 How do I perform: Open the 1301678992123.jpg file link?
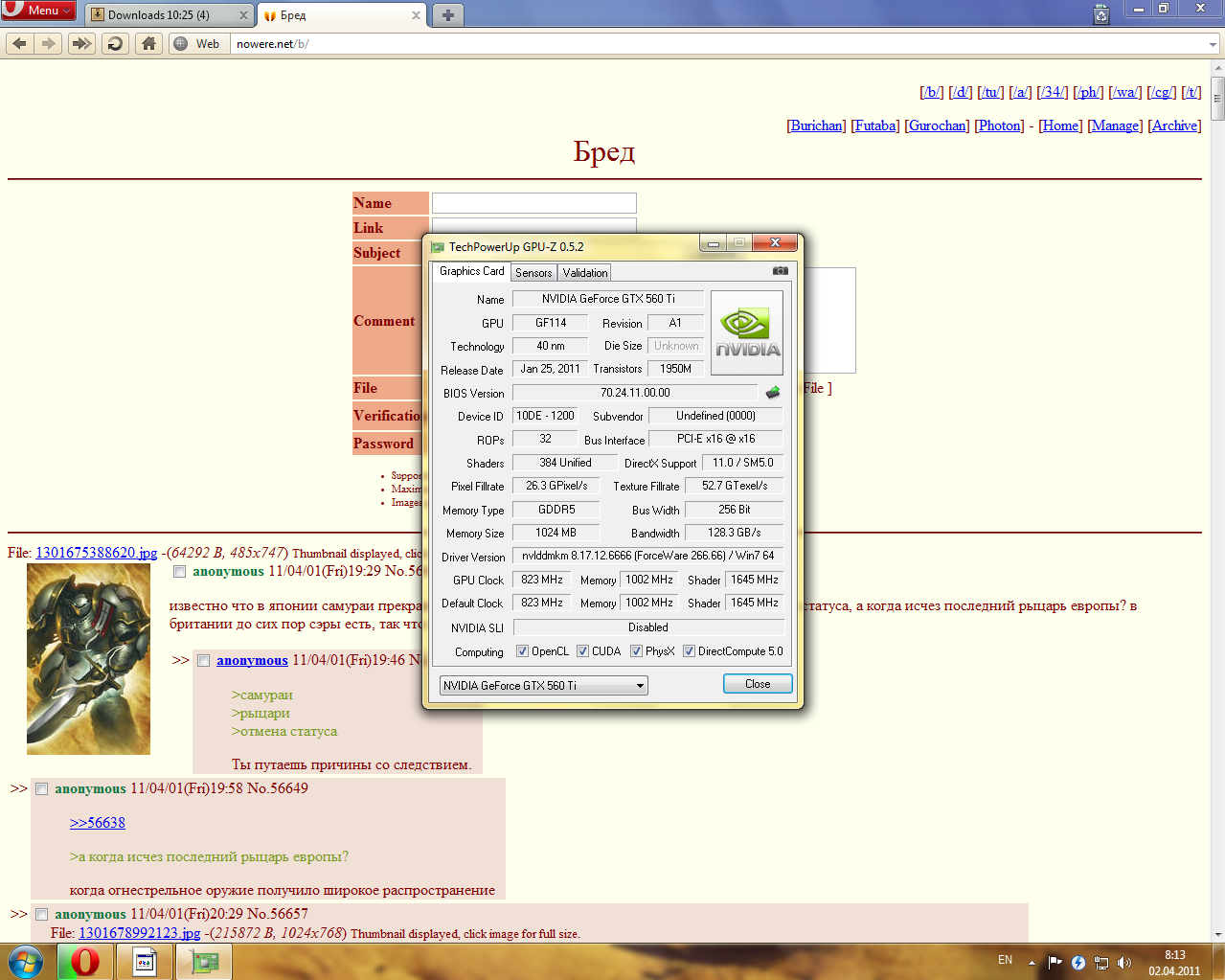(140, 933)
